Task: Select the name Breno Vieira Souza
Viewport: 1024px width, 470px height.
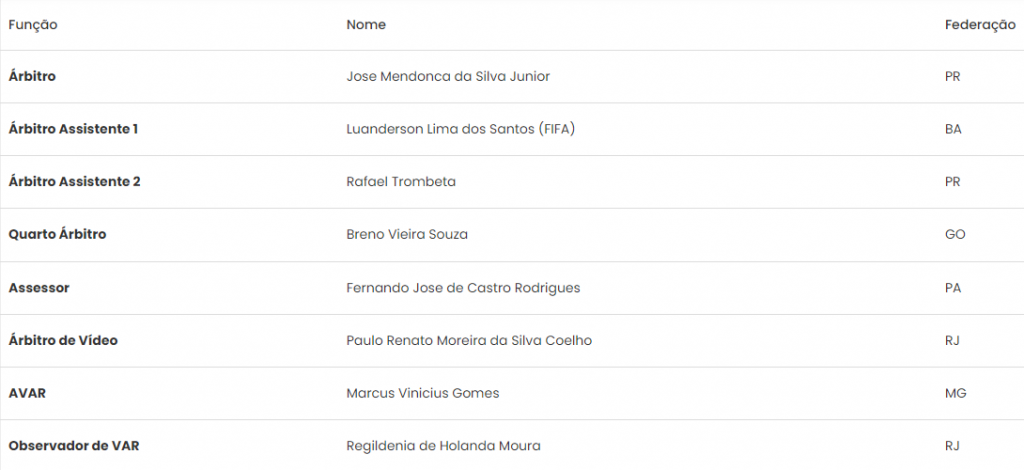Action: pyautogui.click(x=407, y=235)
